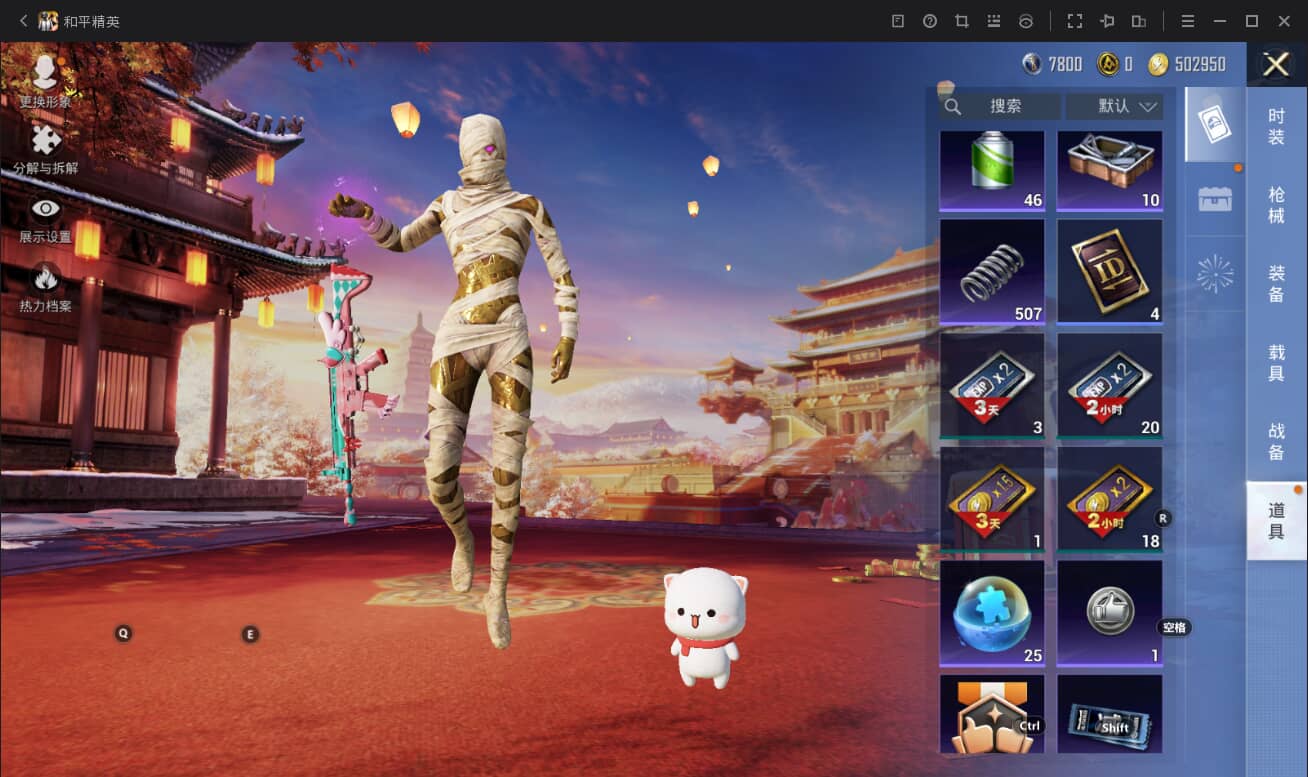
Task: Expand the 默认 sort dropdown
Action: point(1114,106)
